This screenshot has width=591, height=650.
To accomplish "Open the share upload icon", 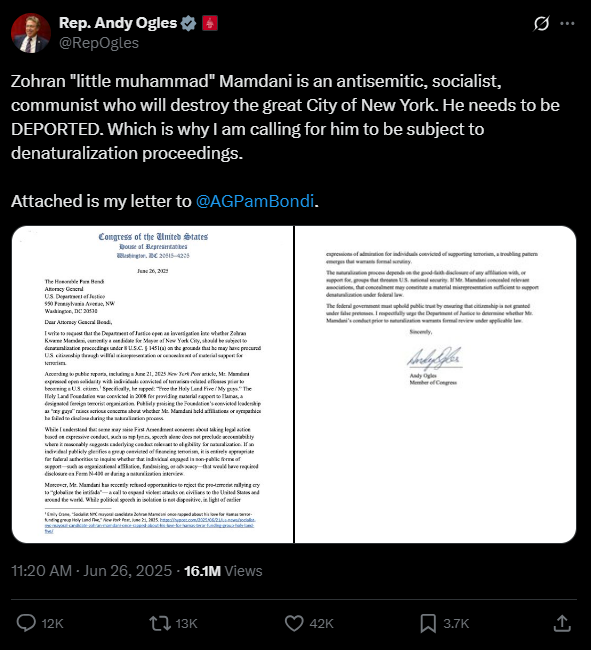I will click(562, 623).
